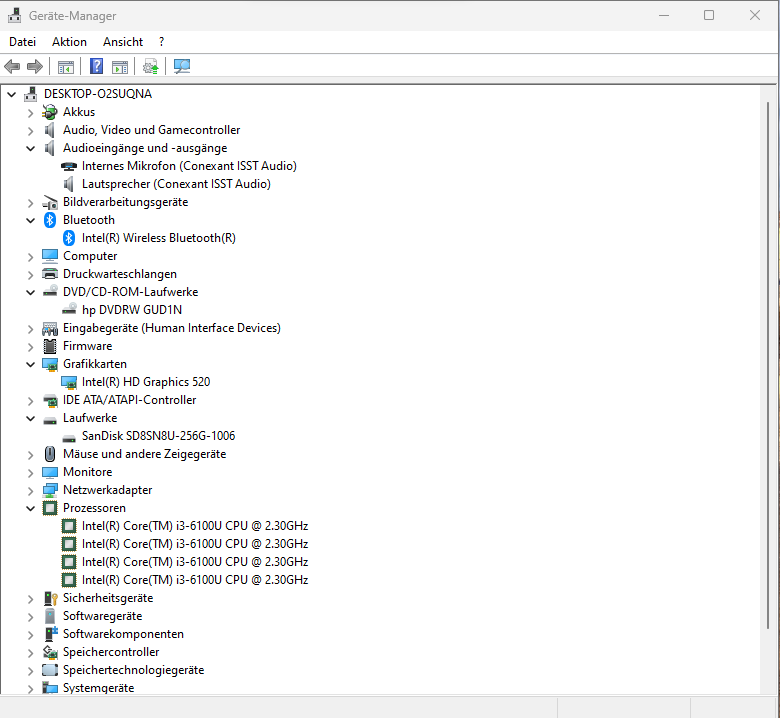Select IDE ATA/ATAPI-Controller label
780x718 pixels.
coord(129,400)
